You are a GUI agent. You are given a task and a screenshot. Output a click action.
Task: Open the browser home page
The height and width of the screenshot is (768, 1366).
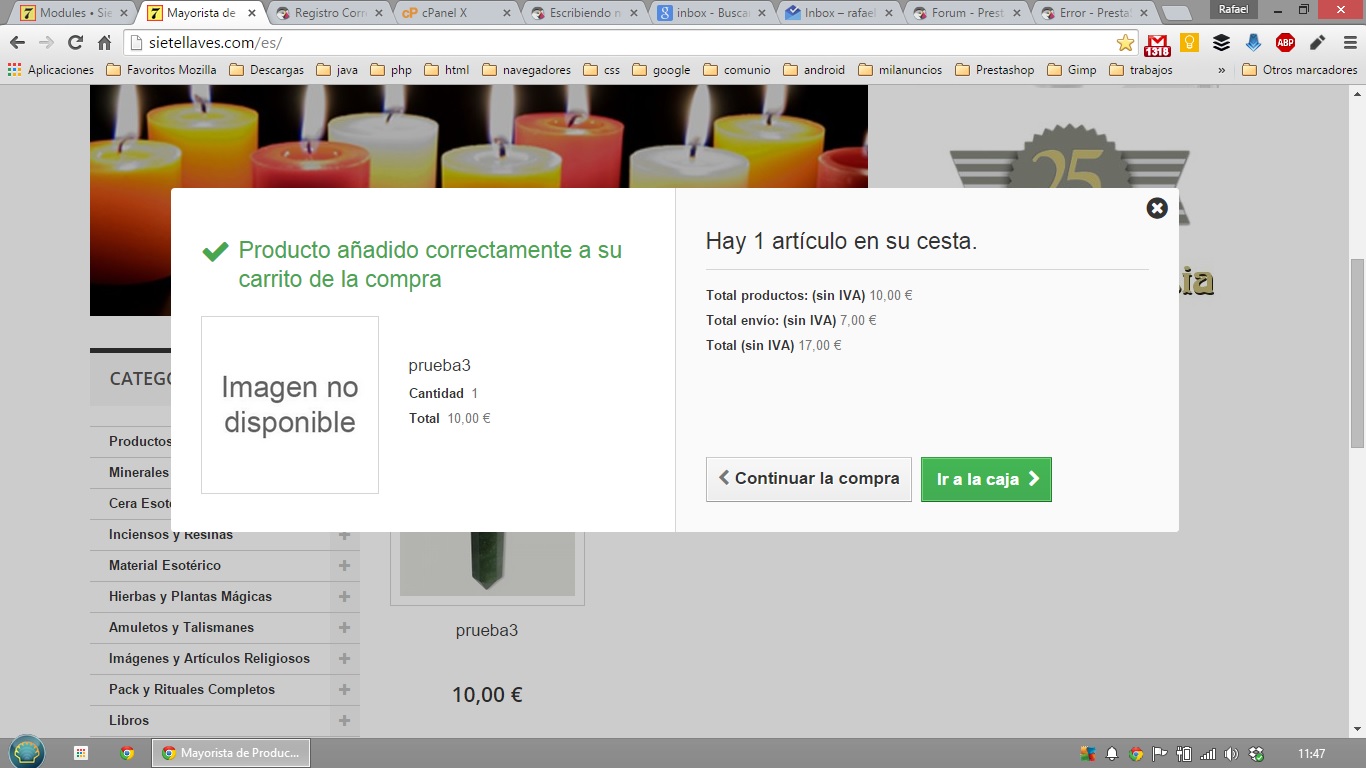(x=104, y=43)
